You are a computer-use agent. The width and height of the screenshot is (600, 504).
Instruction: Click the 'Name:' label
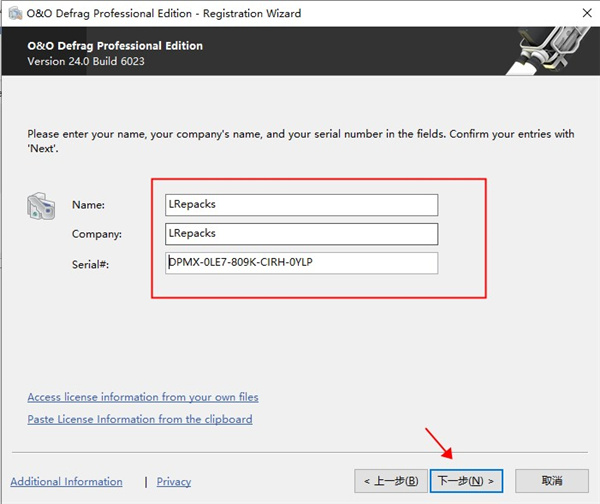coord(88,205)
